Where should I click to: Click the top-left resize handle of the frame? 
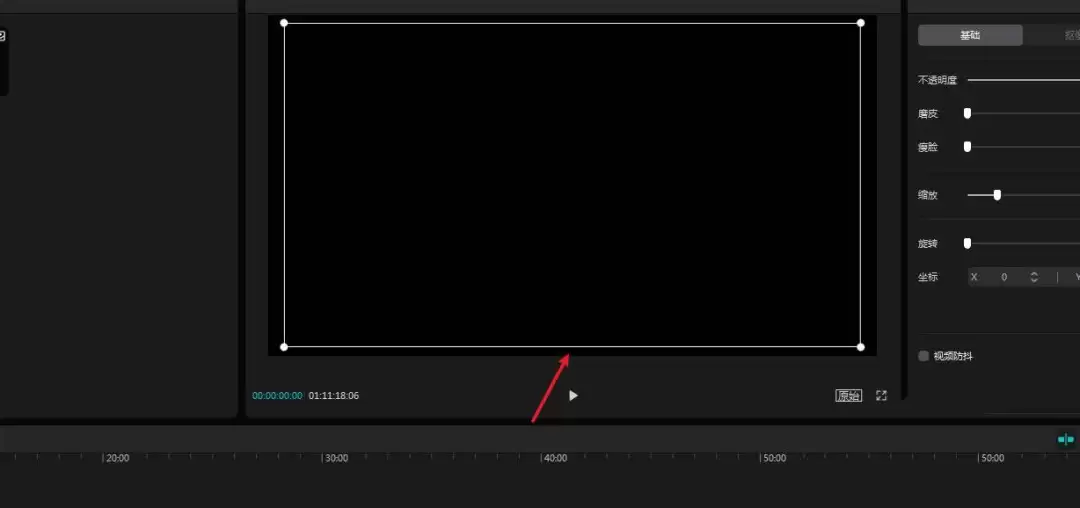[284, 23]
